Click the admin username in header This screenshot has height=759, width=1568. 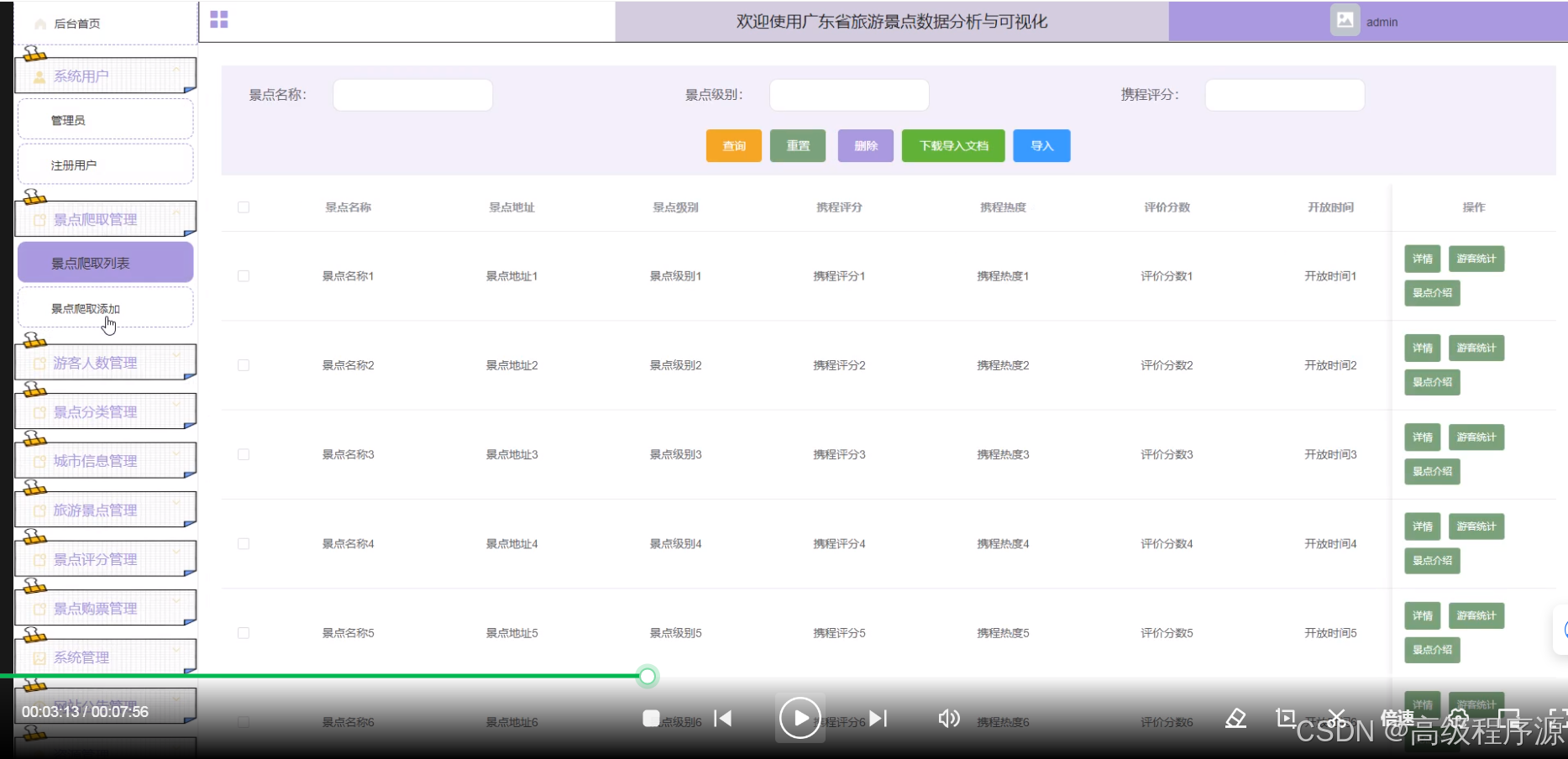1382,23
